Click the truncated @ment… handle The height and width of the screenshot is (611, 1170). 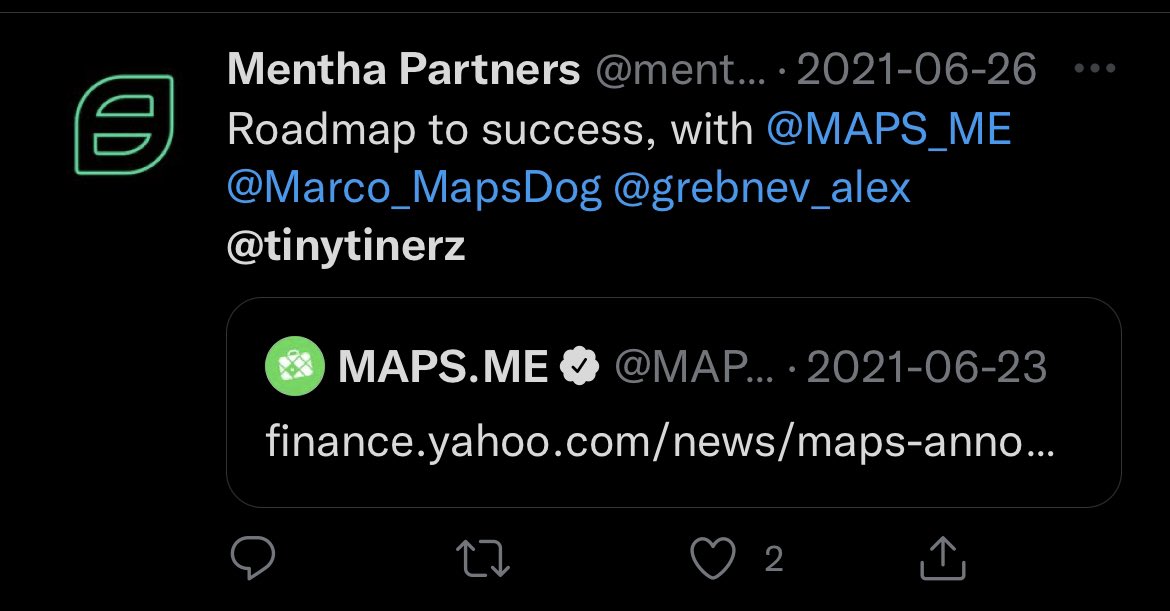pyautogui.click(x=680, y=71)
